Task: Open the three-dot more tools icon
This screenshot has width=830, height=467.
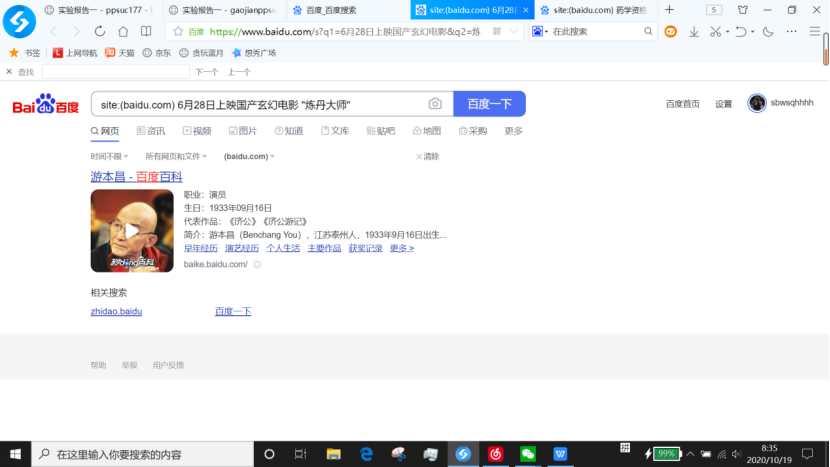Action: [x=791, y=32]
